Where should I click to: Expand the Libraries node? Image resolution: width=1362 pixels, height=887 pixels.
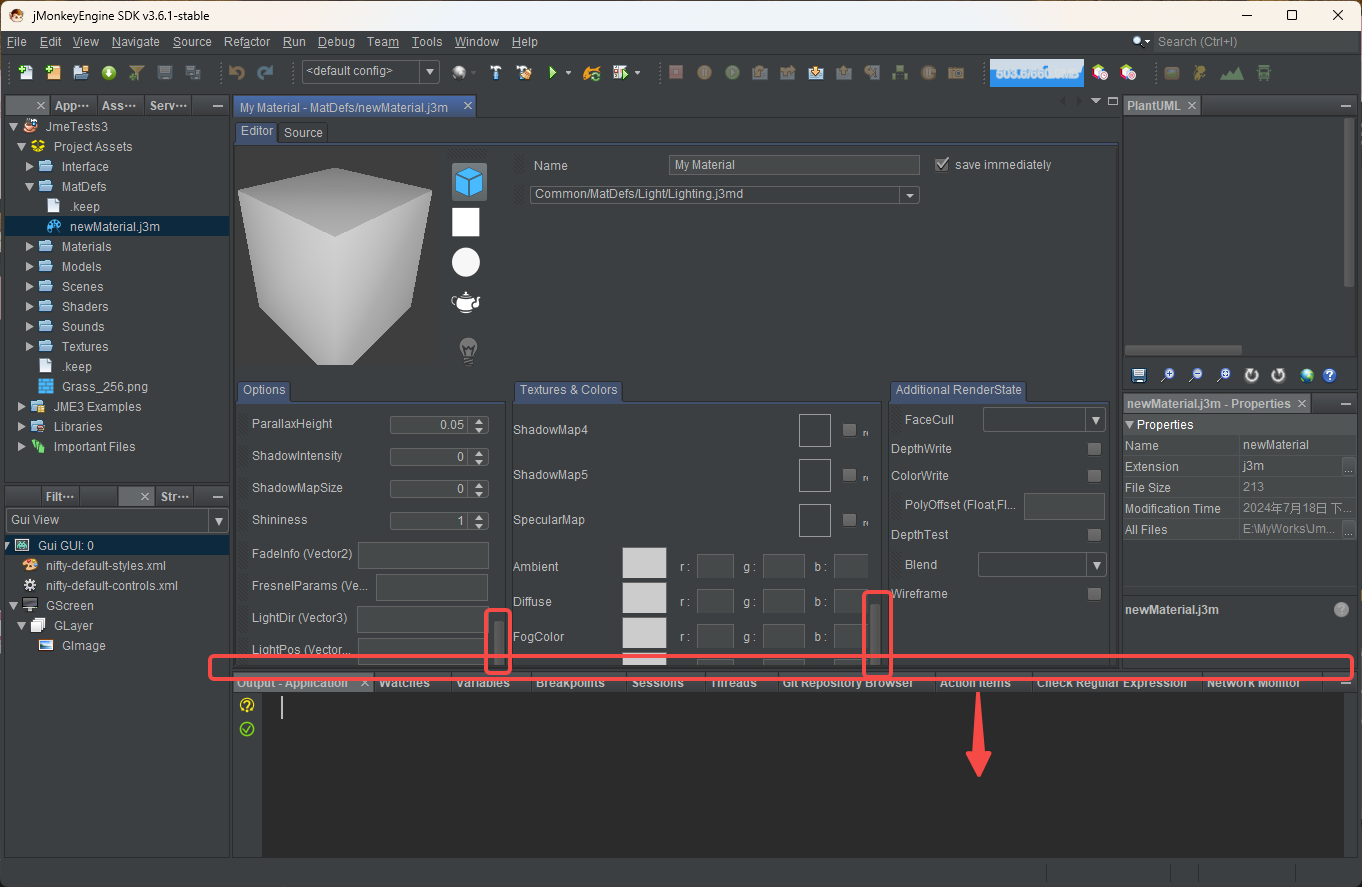22,427
